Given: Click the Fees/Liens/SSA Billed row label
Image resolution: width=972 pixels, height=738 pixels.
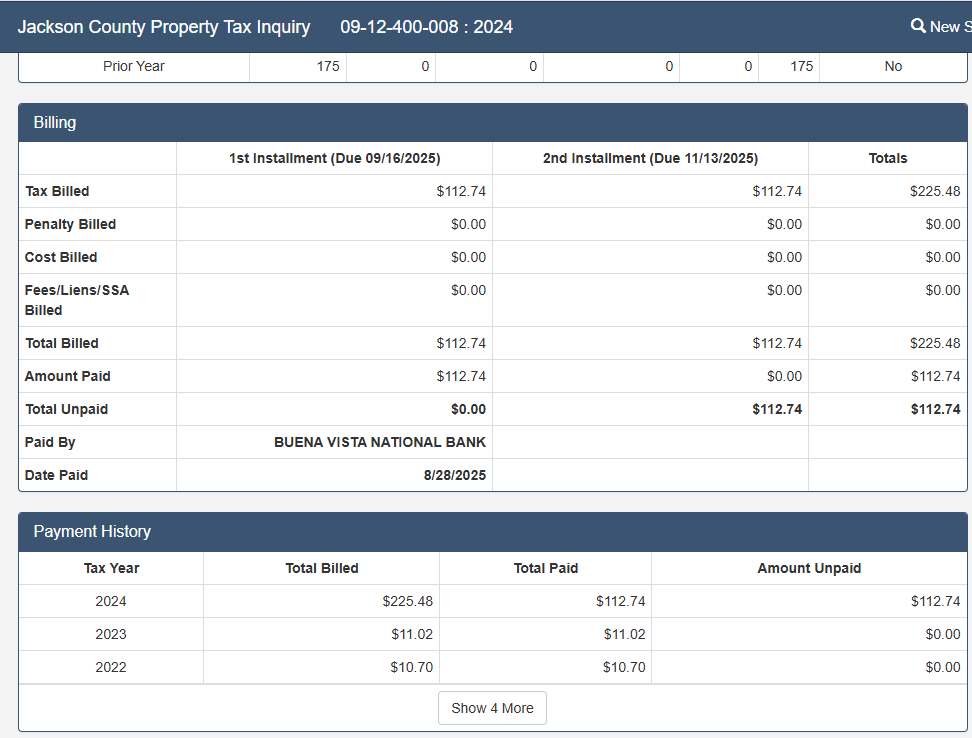Looking at the screenshot, I should tap(77, 300).
